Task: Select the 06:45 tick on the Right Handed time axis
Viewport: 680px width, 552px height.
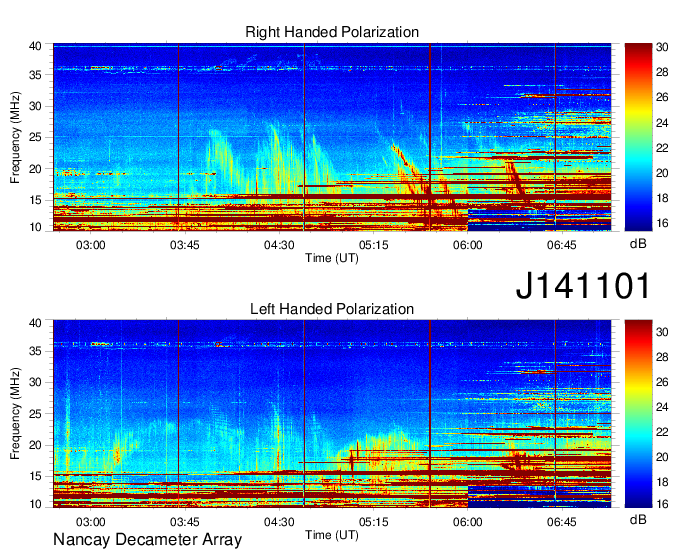Action: coord(562,245)
